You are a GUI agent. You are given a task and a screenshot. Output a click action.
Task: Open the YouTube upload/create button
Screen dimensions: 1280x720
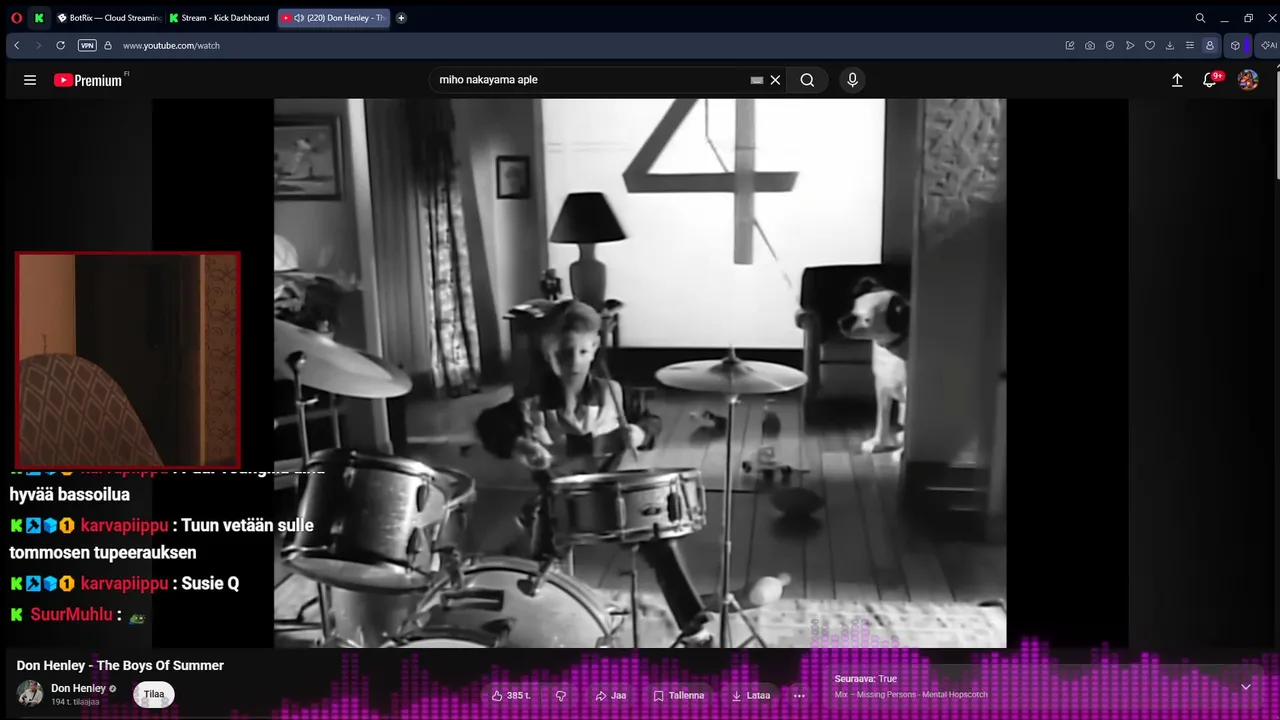click(1177, 80)
